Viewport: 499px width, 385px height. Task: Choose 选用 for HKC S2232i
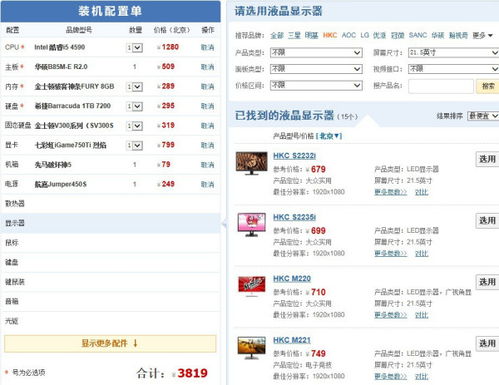coord(487,159)
